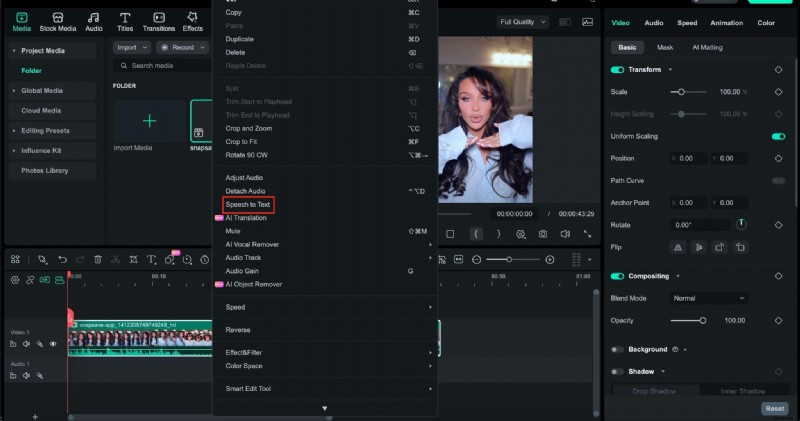This screenshot has height=421, width=800.
Task: Toggle the Transform switch
Action: coord(617,70)
